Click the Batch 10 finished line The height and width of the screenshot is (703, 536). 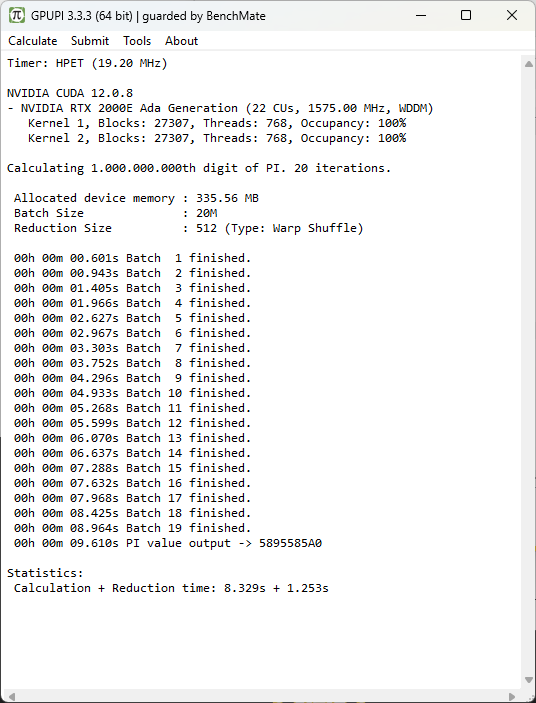(132, 393)
